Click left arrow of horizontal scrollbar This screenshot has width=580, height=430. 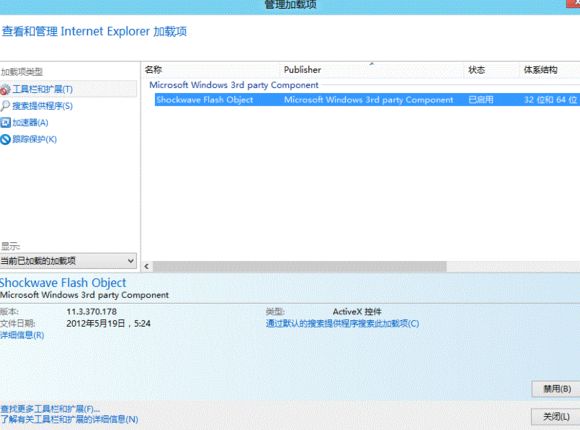pos(147,266)
